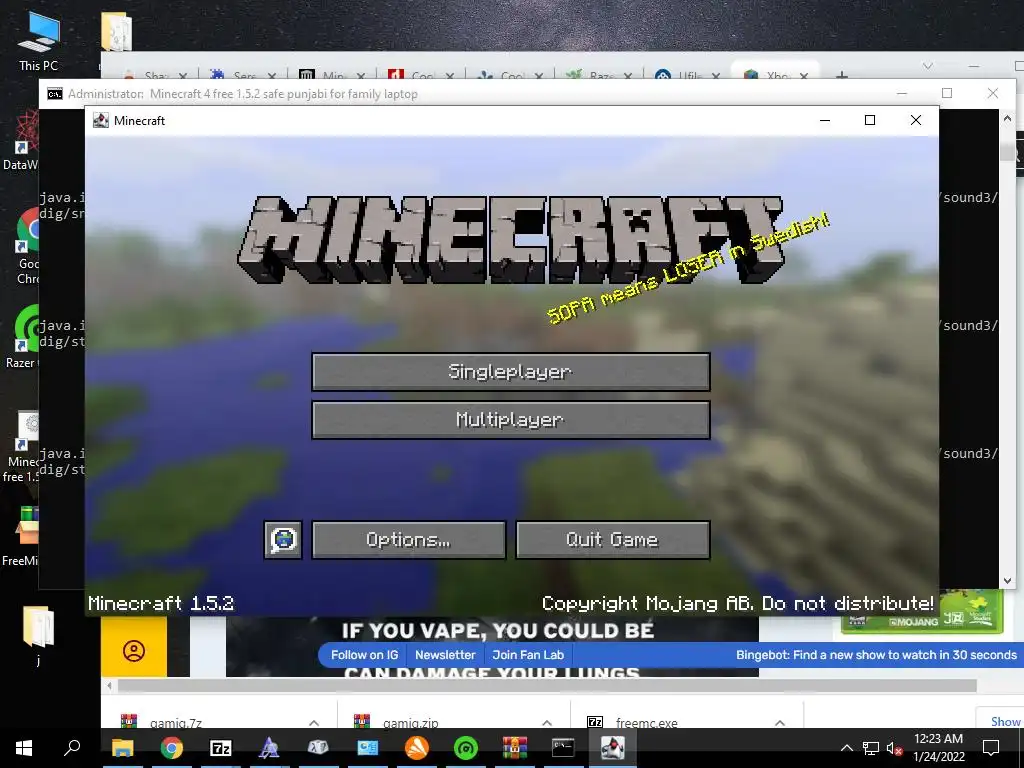Open the network status tray icon
Image resolution: width=1024 pixels, height=768 pixels.
tap(871, 748)
